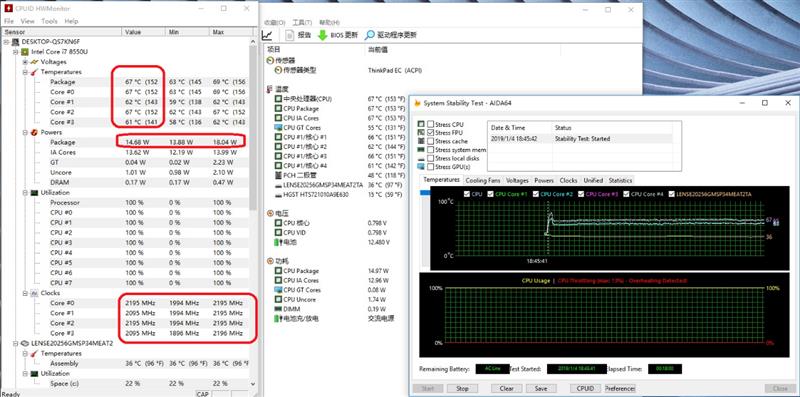Collapse the DESKTOP-QS7KN6F root node

tap(7, 41)
